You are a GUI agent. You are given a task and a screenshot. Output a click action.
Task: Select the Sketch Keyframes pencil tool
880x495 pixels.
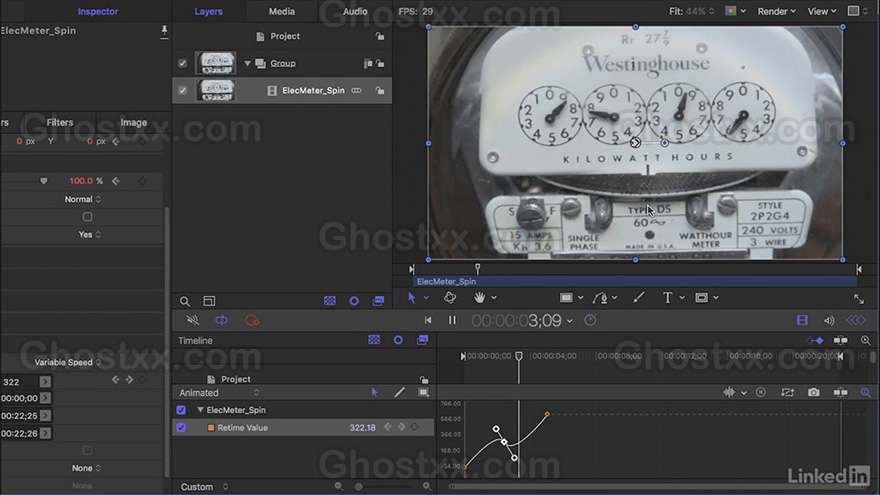(399, 392)
